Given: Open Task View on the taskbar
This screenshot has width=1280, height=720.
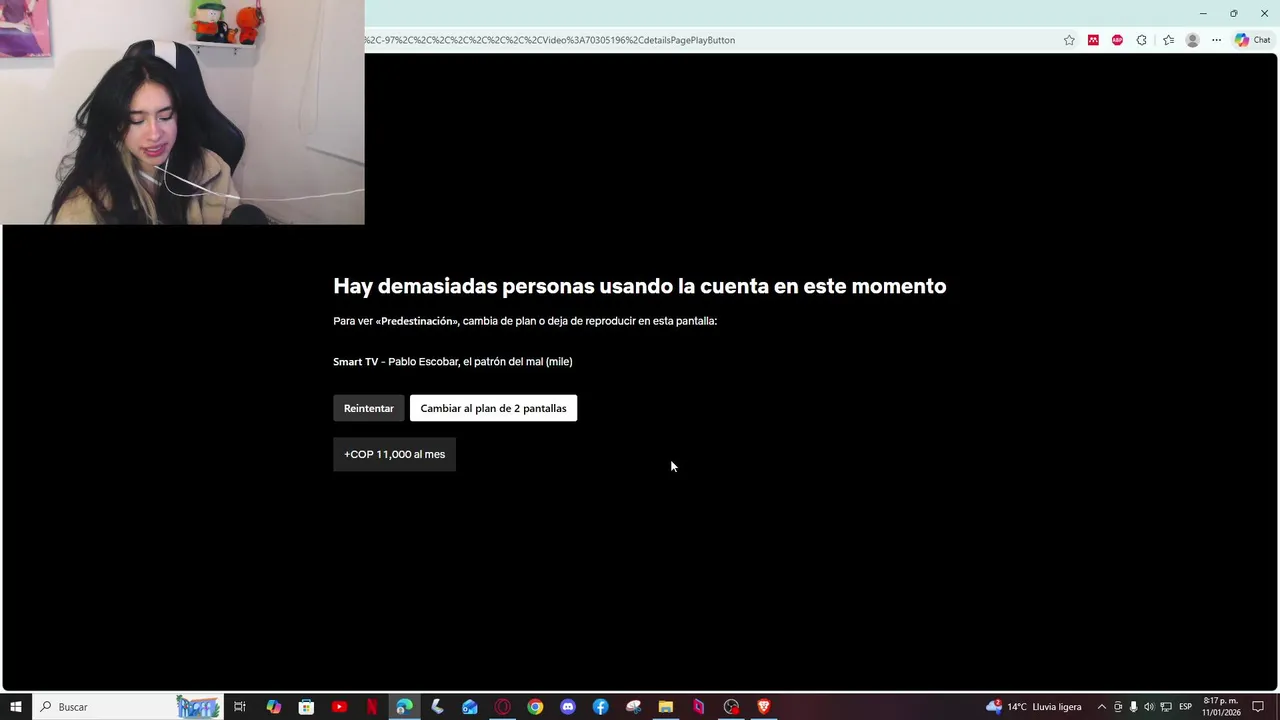Looking at the screenshot, I should [x=240, y=707].
